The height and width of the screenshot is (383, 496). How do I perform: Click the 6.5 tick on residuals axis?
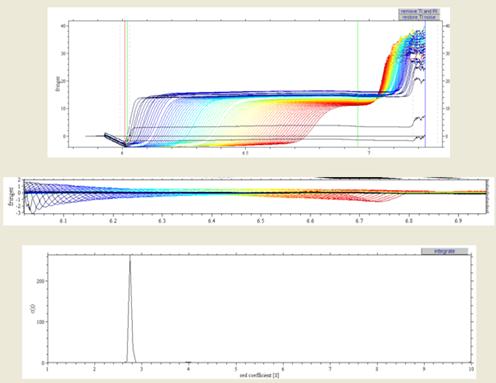tap(261, 221)
